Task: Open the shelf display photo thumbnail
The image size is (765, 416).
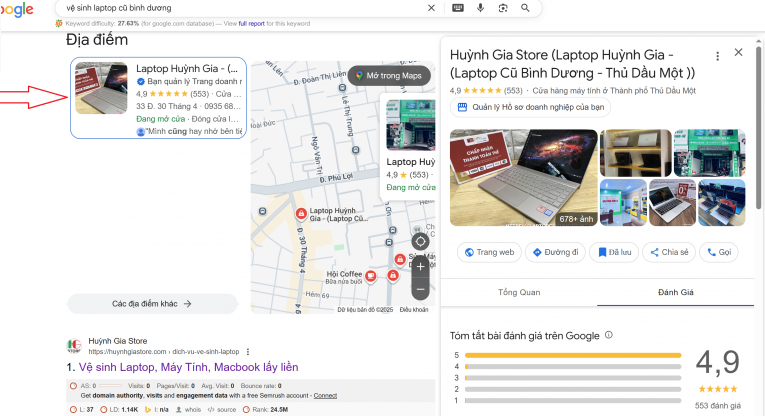Action: click(x=635, y=153)
